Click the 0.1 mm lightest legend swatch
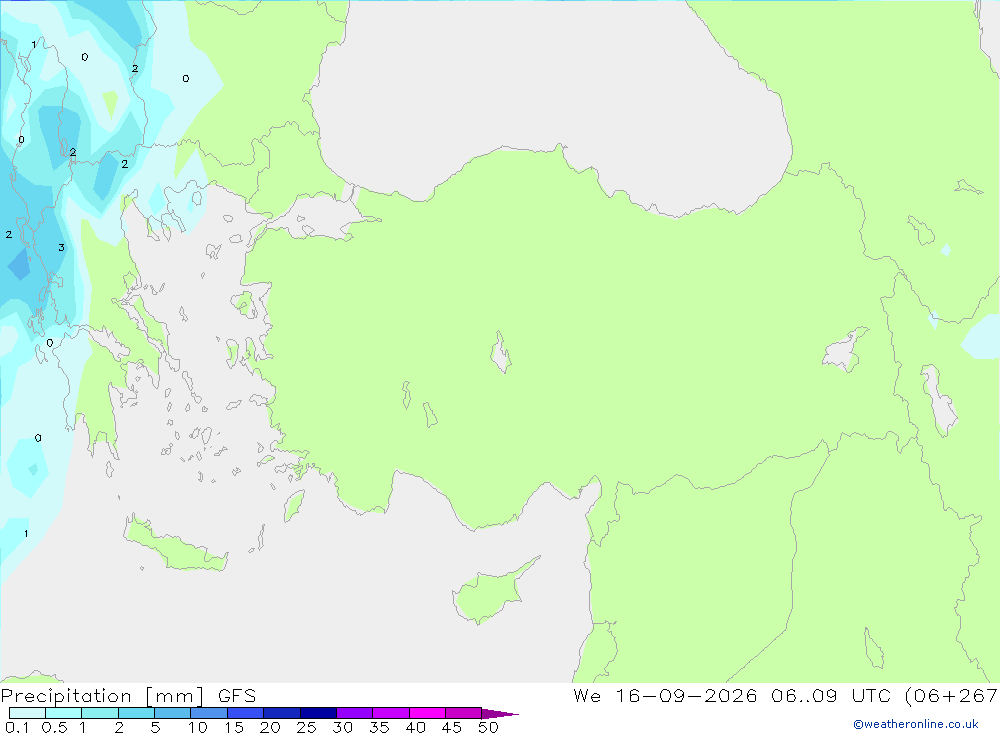This screenshot has height=733, width=1000. click(27, 713)
